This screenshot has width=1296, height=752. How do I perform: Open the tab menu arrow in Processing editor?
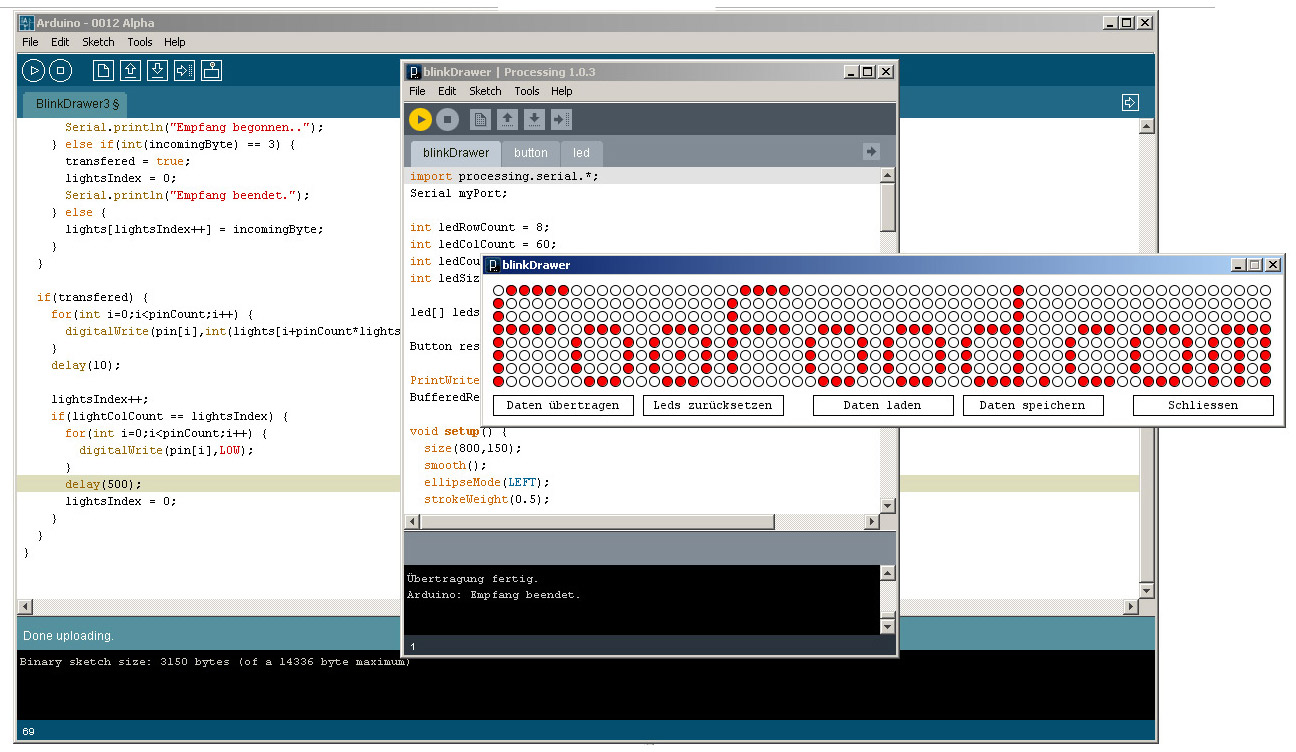[871, 151]
